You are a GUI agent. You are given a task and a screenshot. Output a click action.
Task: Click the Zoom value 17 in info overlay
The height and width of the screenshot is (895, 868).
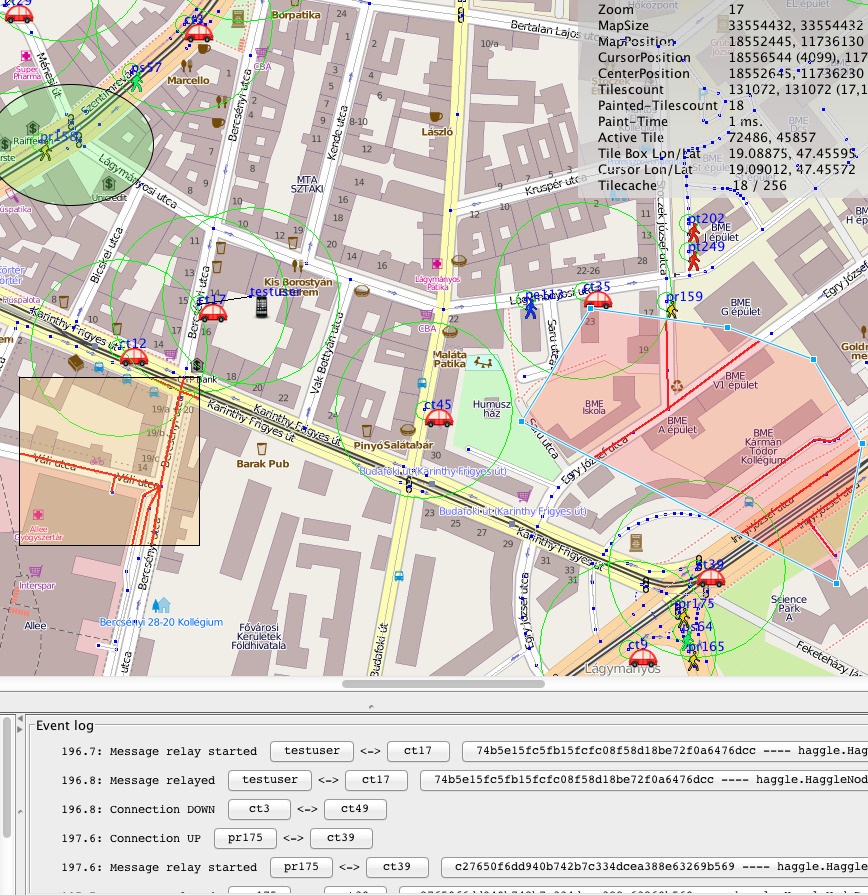(x=736, y=10)
